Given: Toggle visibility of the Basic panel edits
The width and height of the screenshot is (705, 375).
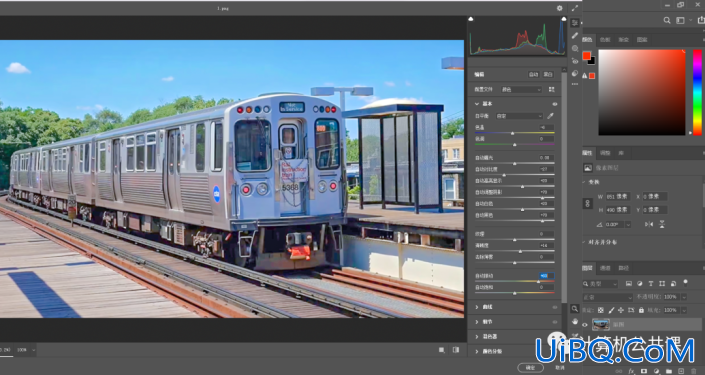Looking at the screenshot, I should click(555, 104).
